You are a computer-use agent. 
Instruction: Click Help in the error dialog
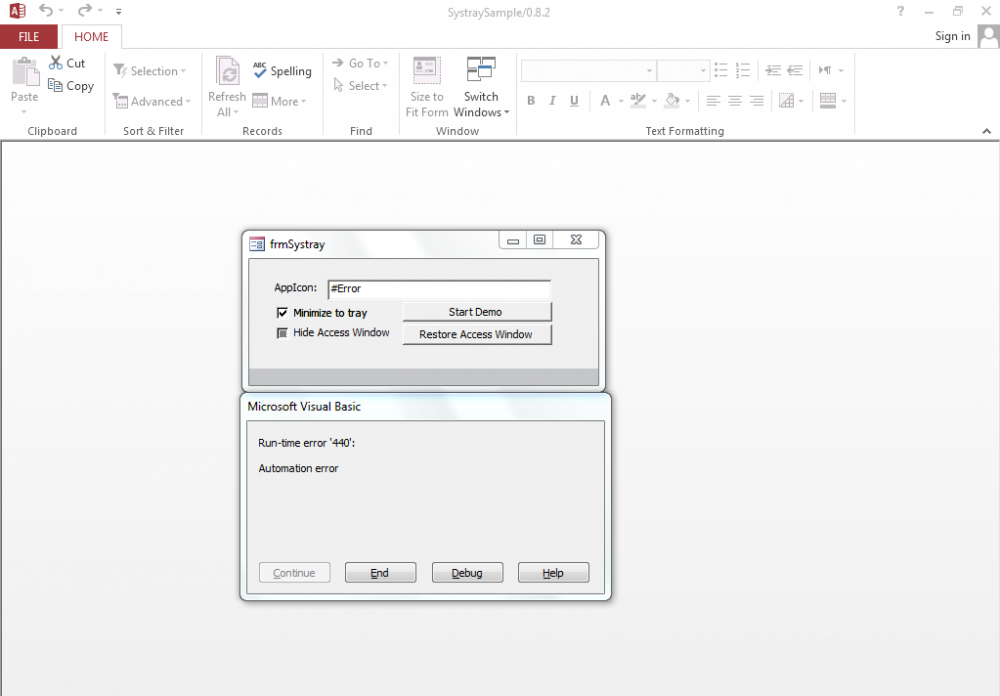pyautogui.click(x=553, y=573)
